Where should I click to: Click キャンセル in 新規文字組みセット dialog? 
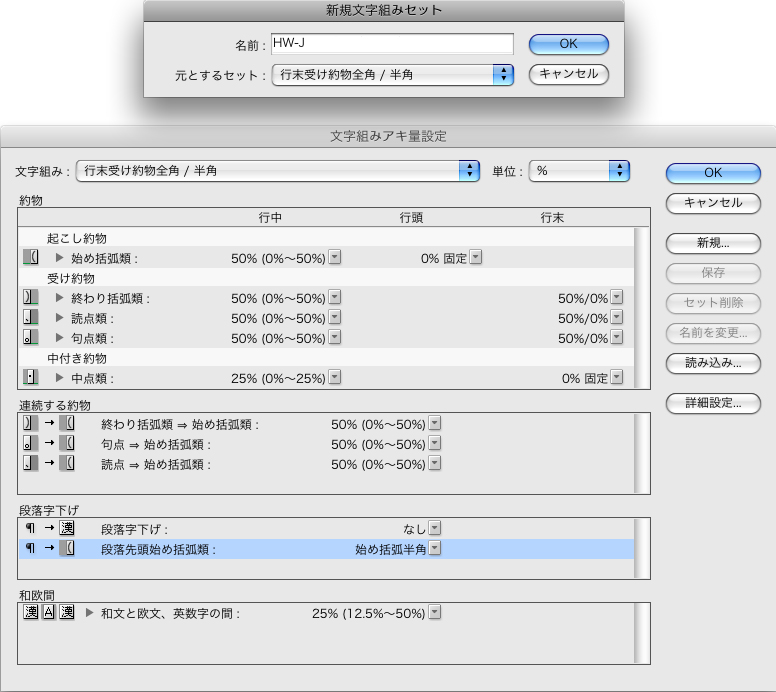569,74
